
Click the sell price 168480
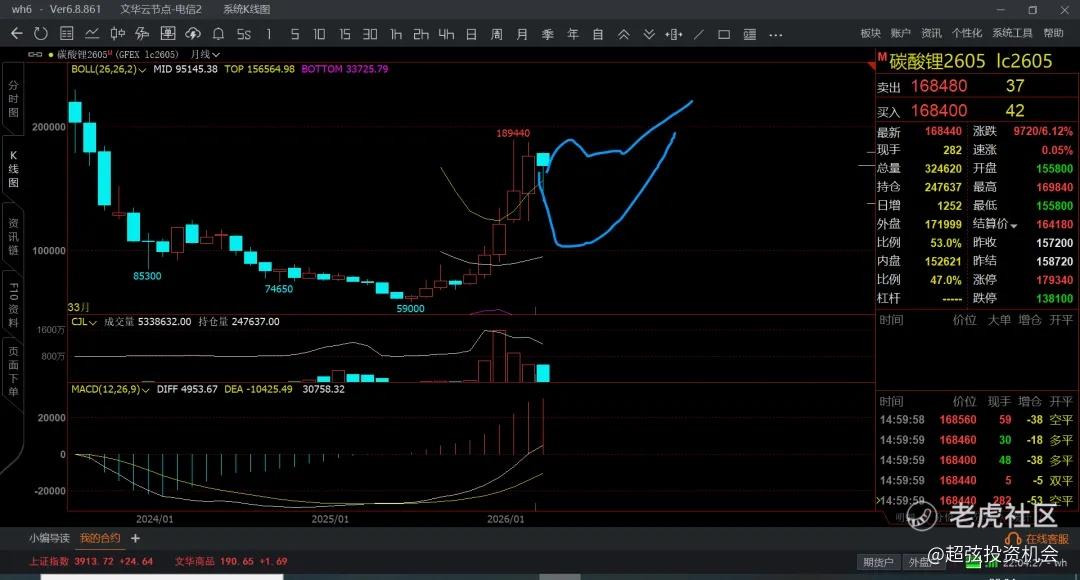[x=939, y=86]
